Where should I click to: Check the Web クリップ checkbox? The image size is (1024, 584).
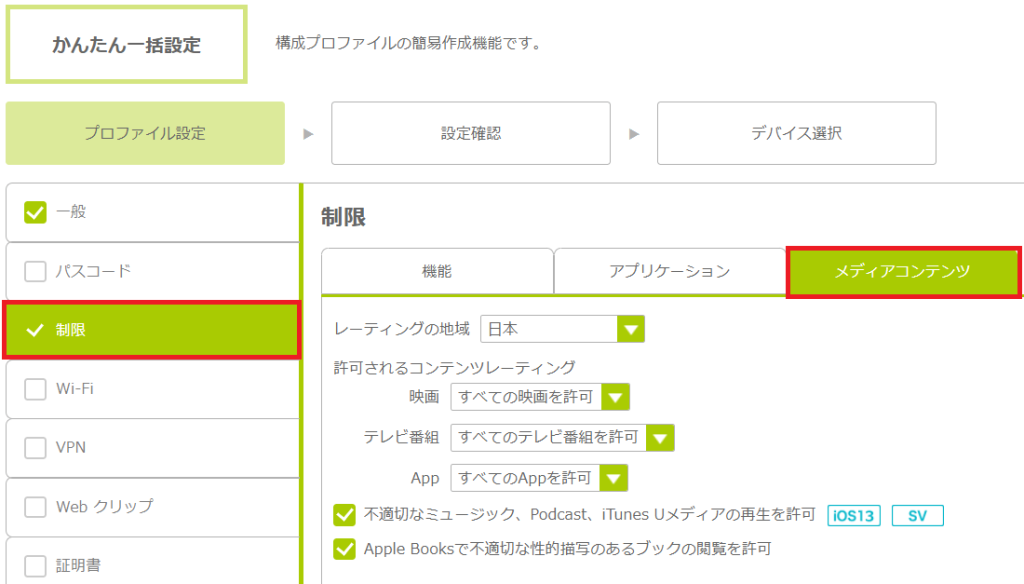35,506
